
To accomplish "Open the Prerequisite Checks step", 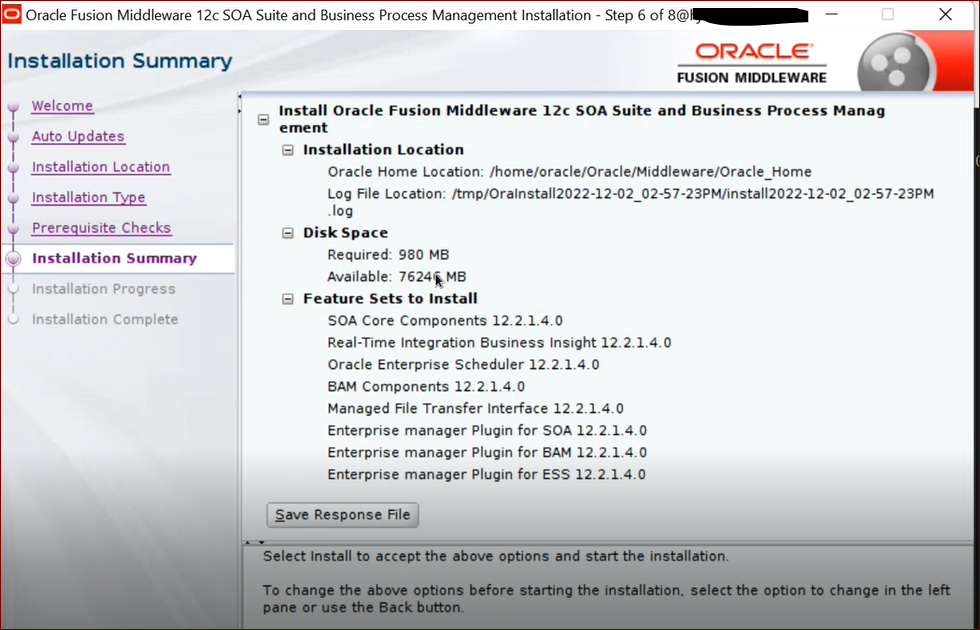I will (101, 228).
